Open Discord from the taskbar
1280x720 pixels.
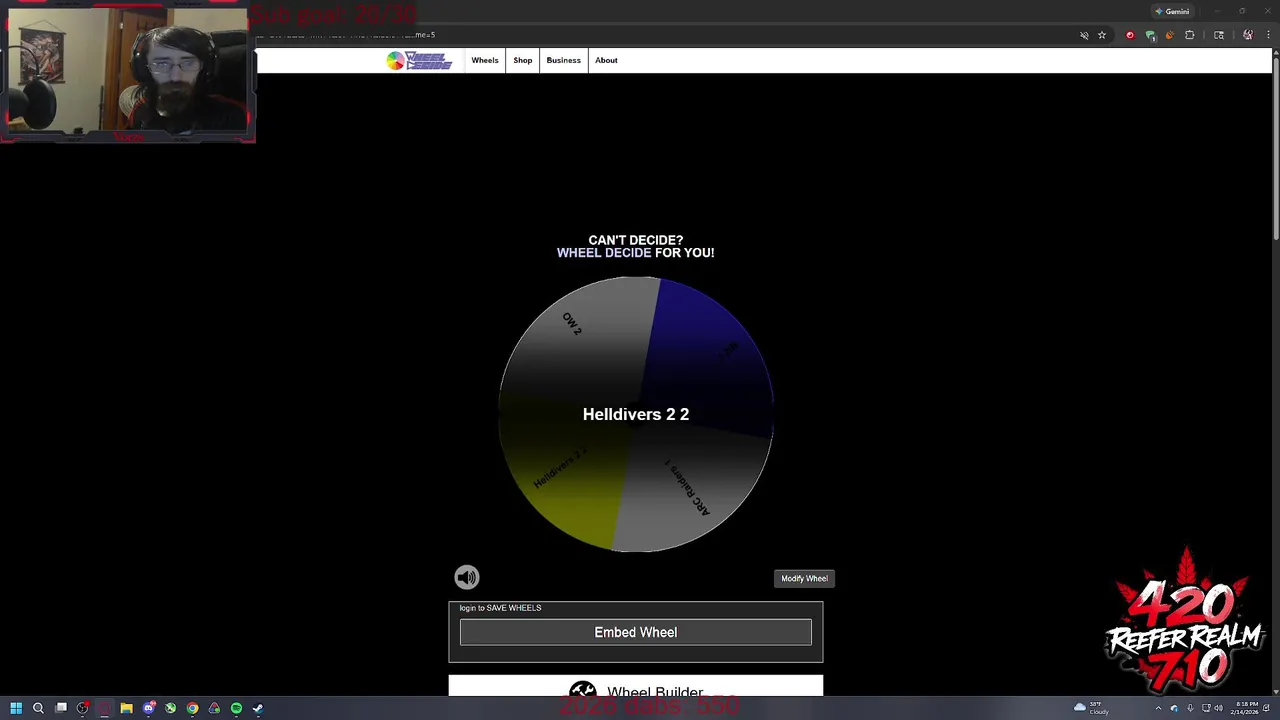(x=149, y=708)
